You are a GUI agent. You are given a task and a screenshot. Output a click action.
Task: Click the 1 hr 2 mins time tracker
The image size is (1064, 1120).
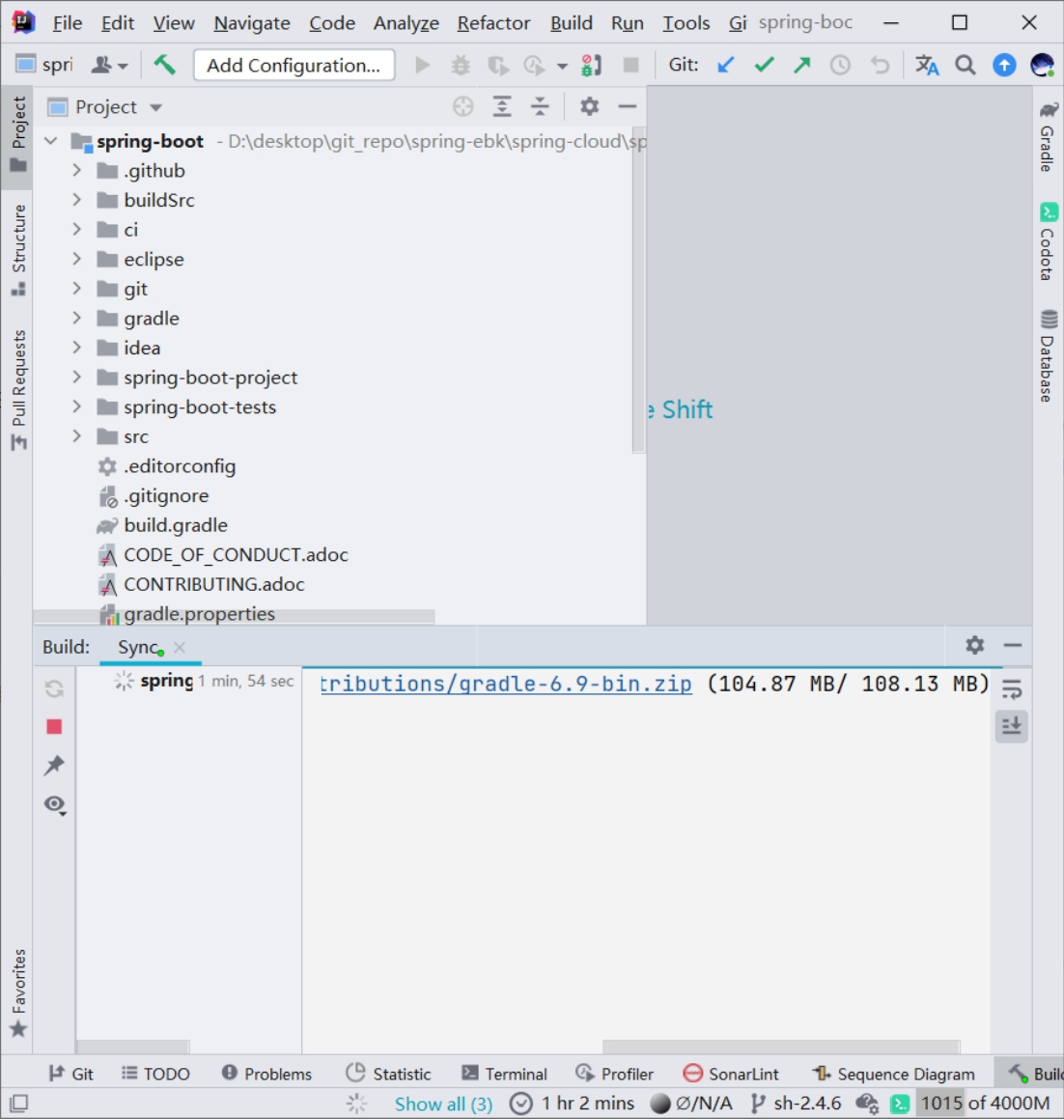pos(574,1104)
